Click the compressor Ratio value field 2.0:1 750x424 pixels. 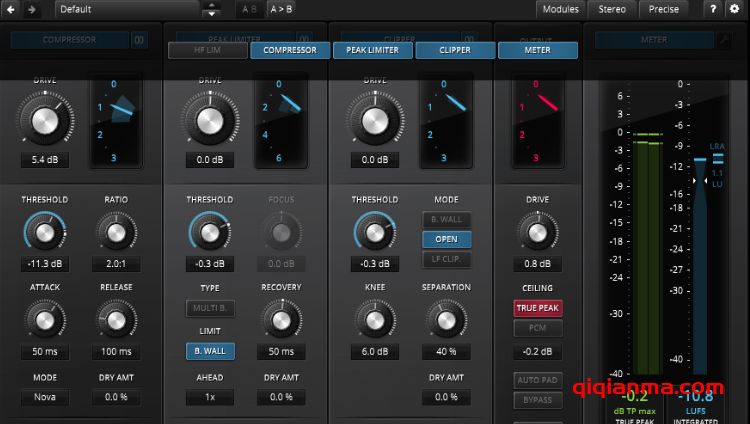coord(116,264)
